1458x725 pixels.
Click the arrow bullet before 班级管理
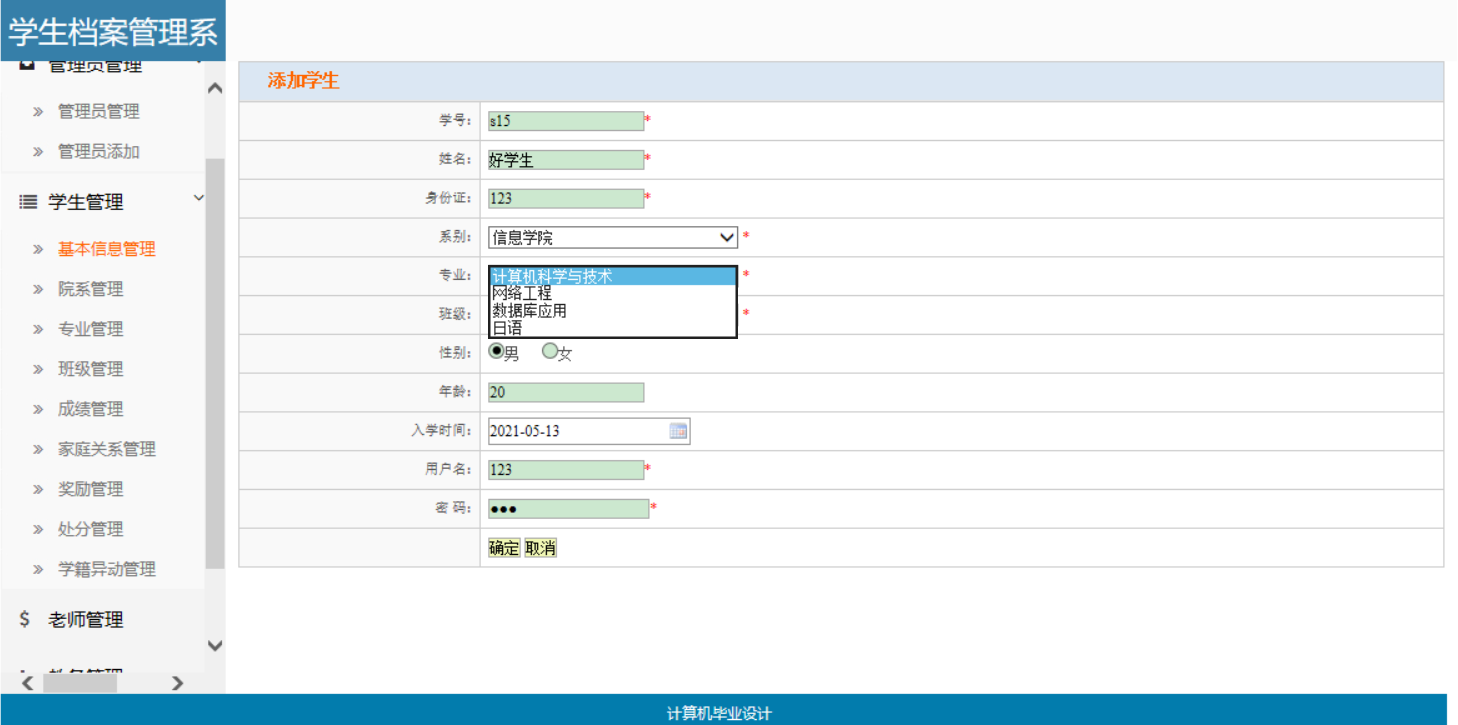(x=38, y=369)
